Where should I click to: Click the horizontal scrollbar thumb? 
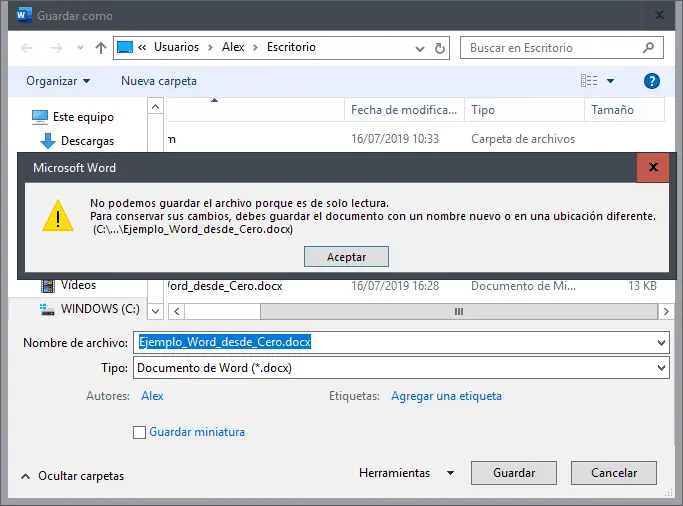point(459,311)
